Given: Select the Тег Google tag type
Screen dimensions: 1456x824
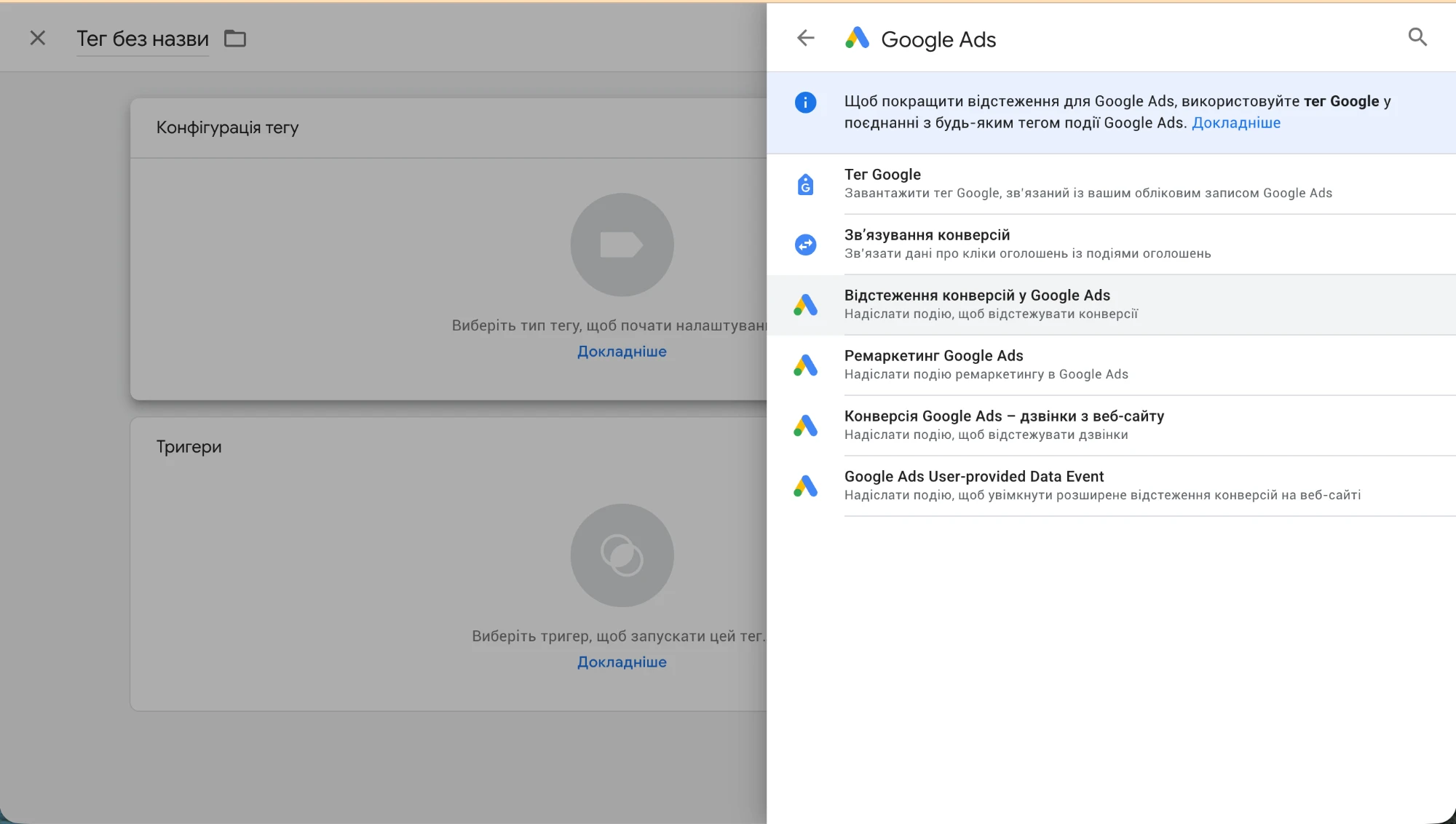Looking at the screenshot, I should pos(1111,184).
